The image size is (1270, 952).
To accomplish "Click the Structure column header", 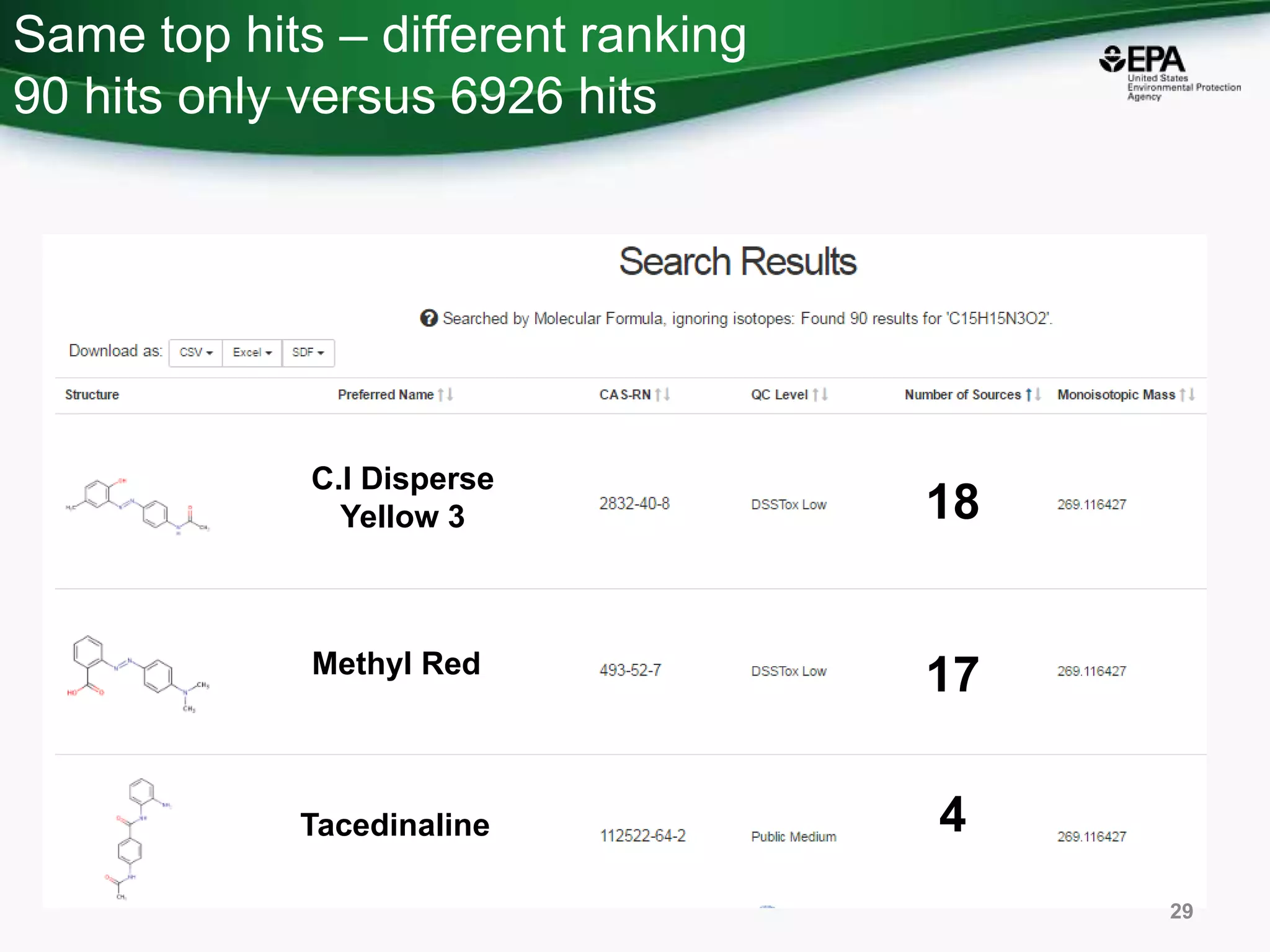I will (x=92, y=395).
